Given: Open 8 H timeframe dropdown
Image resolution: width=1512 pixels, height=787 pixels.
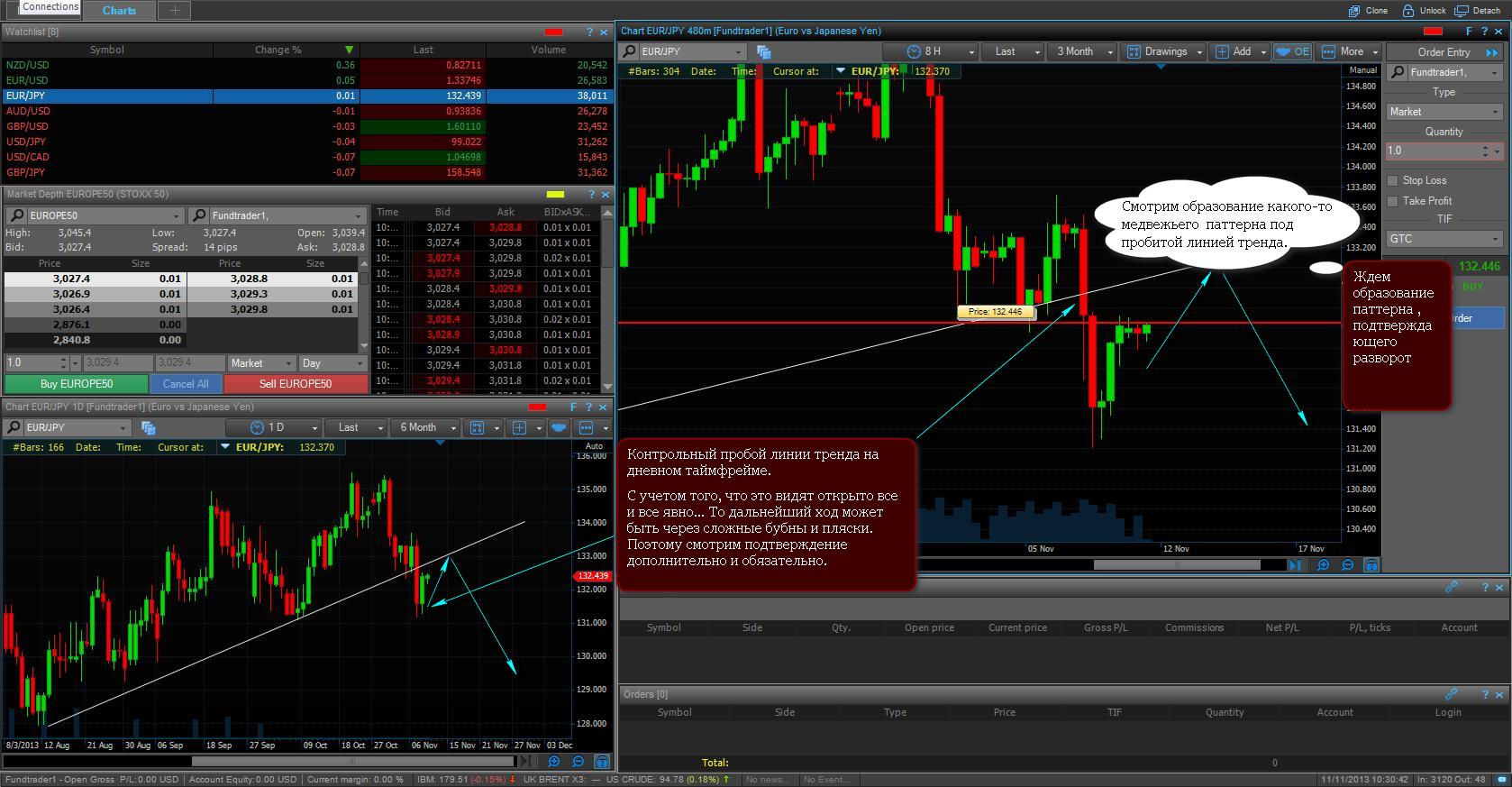Looking at the screenshot, I should click(x=930, y=51).
